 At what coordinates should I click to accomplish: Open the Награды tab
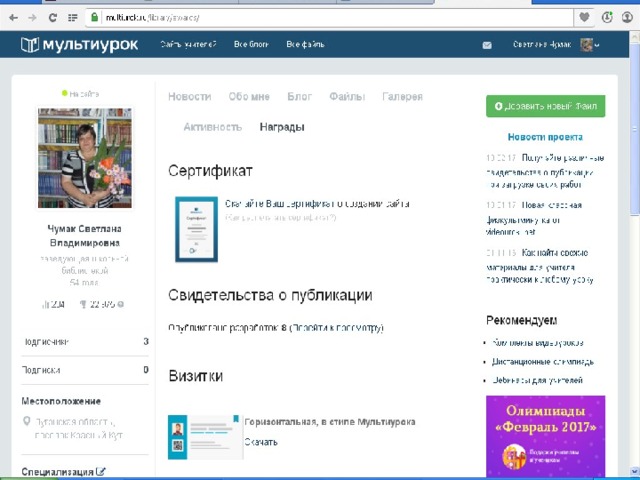tap(282, 127)
